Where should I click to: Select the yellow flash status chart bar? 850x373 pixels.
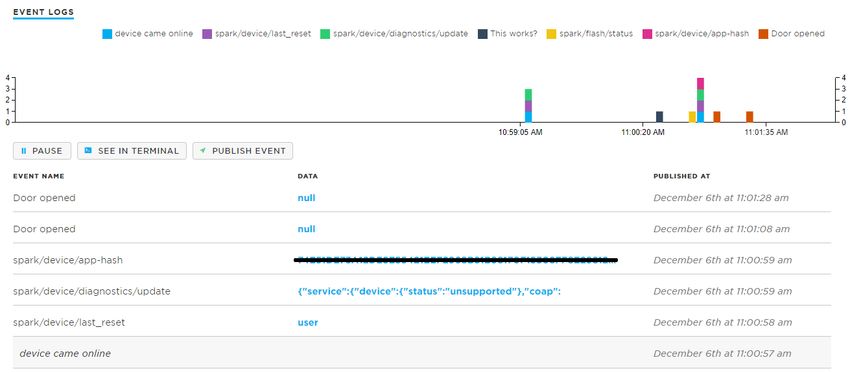[x=692, y=117]
